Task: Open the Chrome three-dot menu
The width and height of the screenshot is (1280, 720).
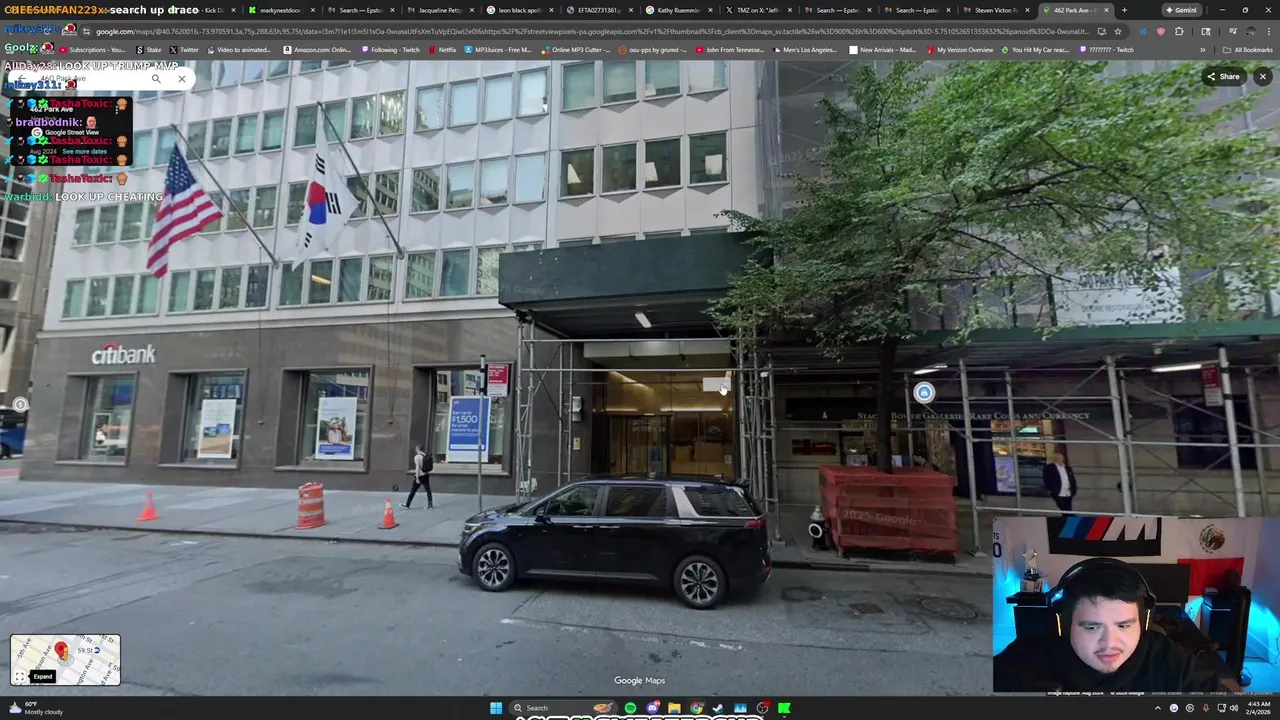Action: point(1269,31)
